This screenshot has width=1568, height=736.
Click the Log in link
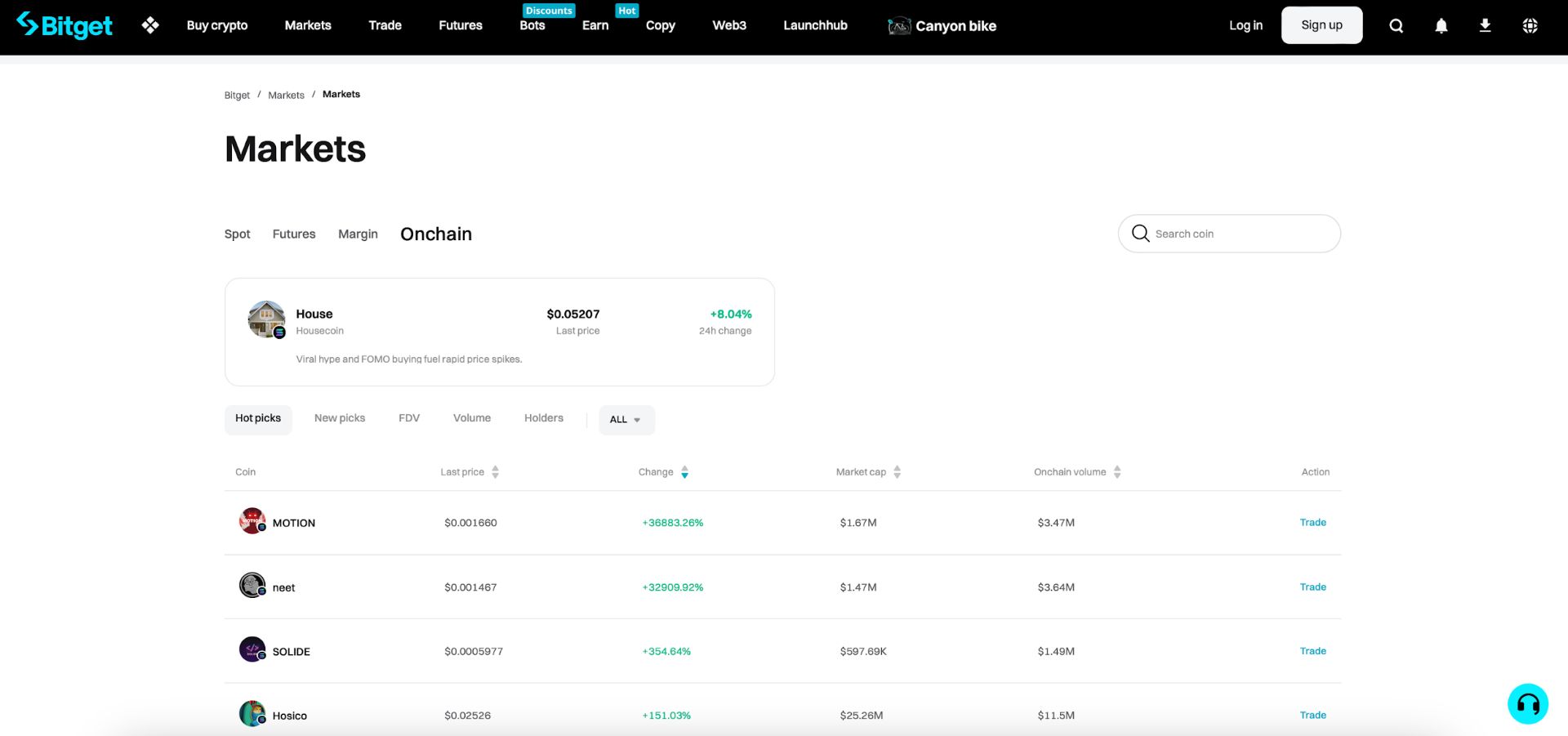tap(1245, 25)
